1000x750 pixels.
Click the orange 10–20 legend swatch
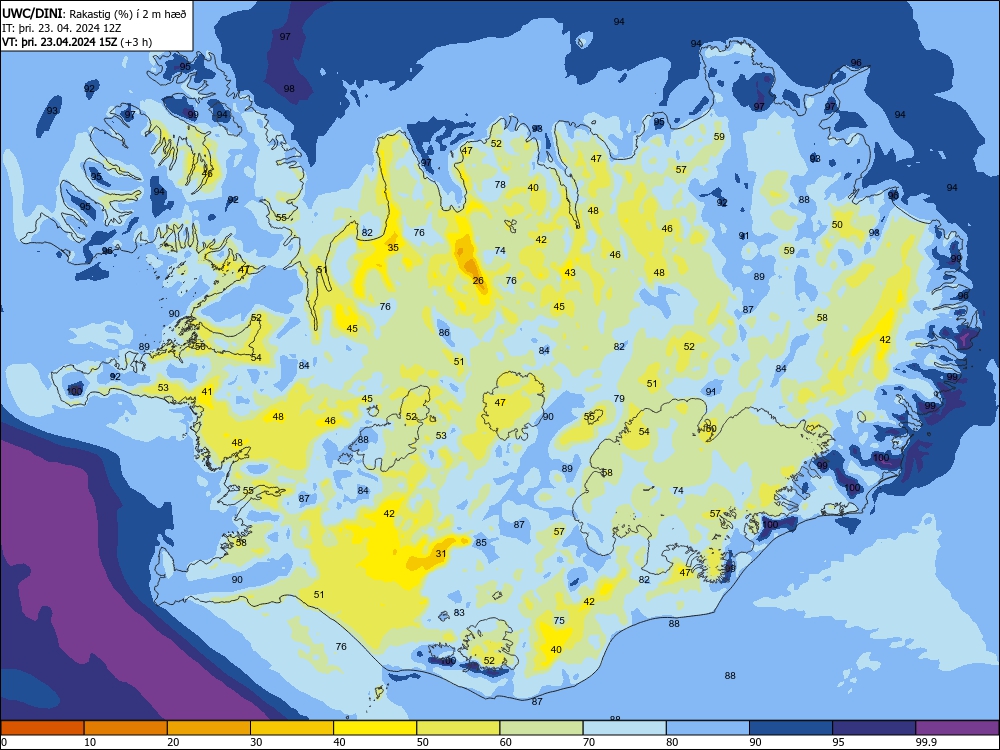(x=126, y=728)
